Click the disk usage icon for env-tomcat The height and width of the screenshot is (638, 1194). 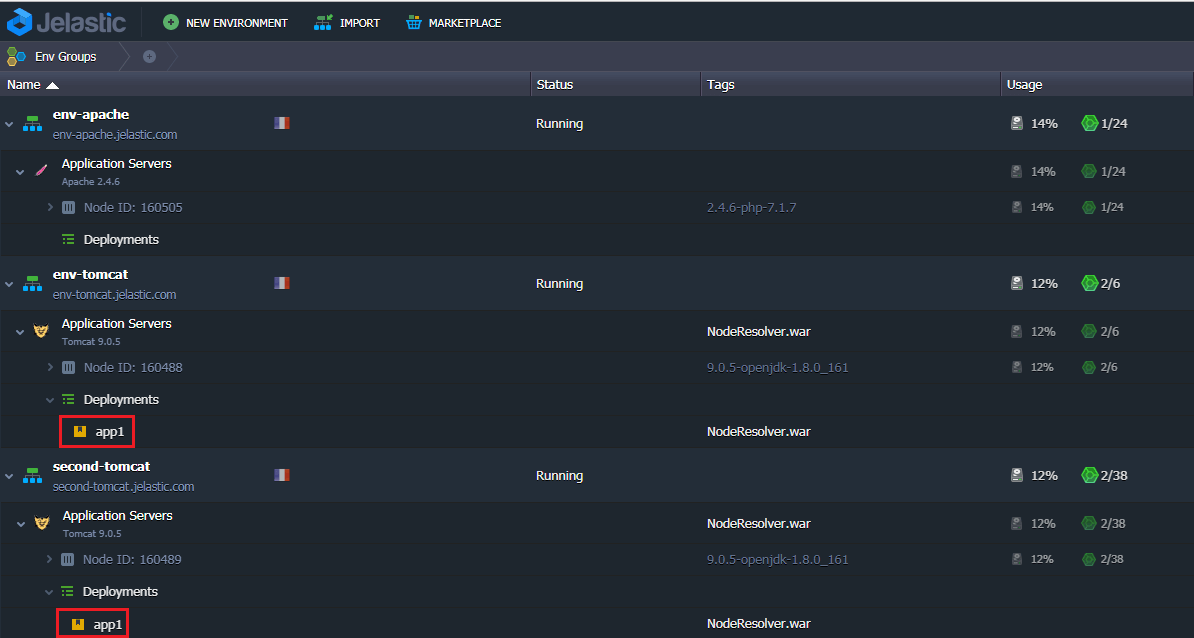(1017, 283)
